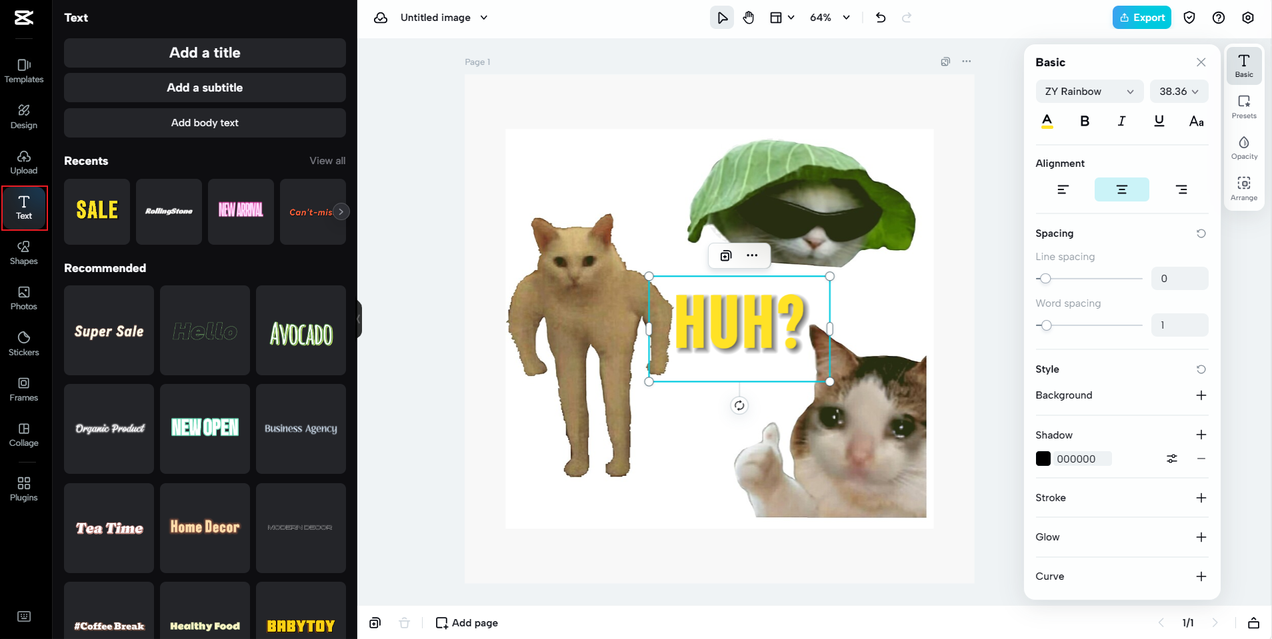
Task: Toggle italic formatting
Action: pos(1121,121)
